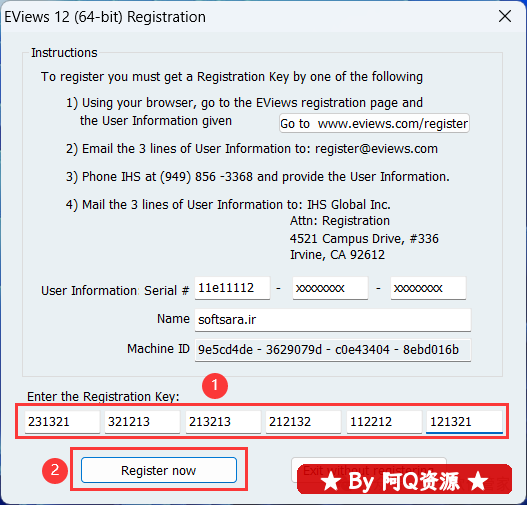Focus the registration key box showing 121321

(x=464, y=421)
